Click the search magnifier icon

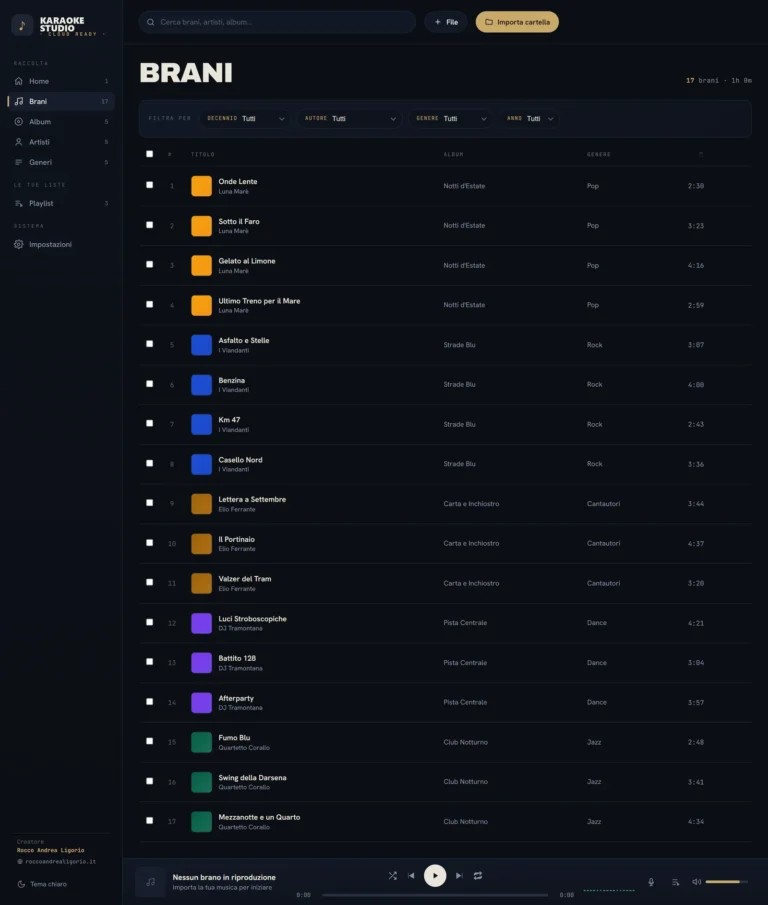tap(151, 22)
